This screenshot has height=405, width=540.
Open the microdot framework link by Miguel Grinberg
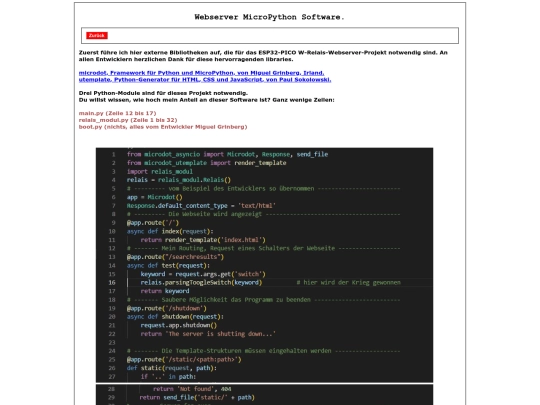point(201,73)
